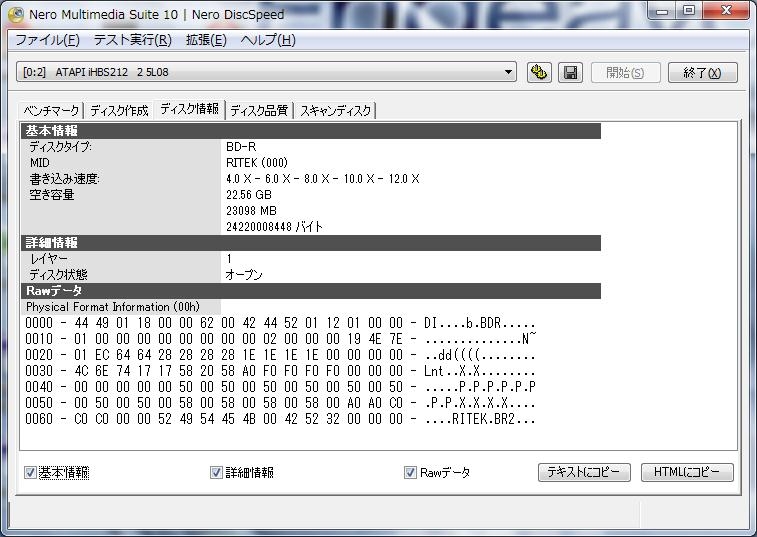
Task: Close the Nero DiscSpeed window
Action: click(726, 11)
